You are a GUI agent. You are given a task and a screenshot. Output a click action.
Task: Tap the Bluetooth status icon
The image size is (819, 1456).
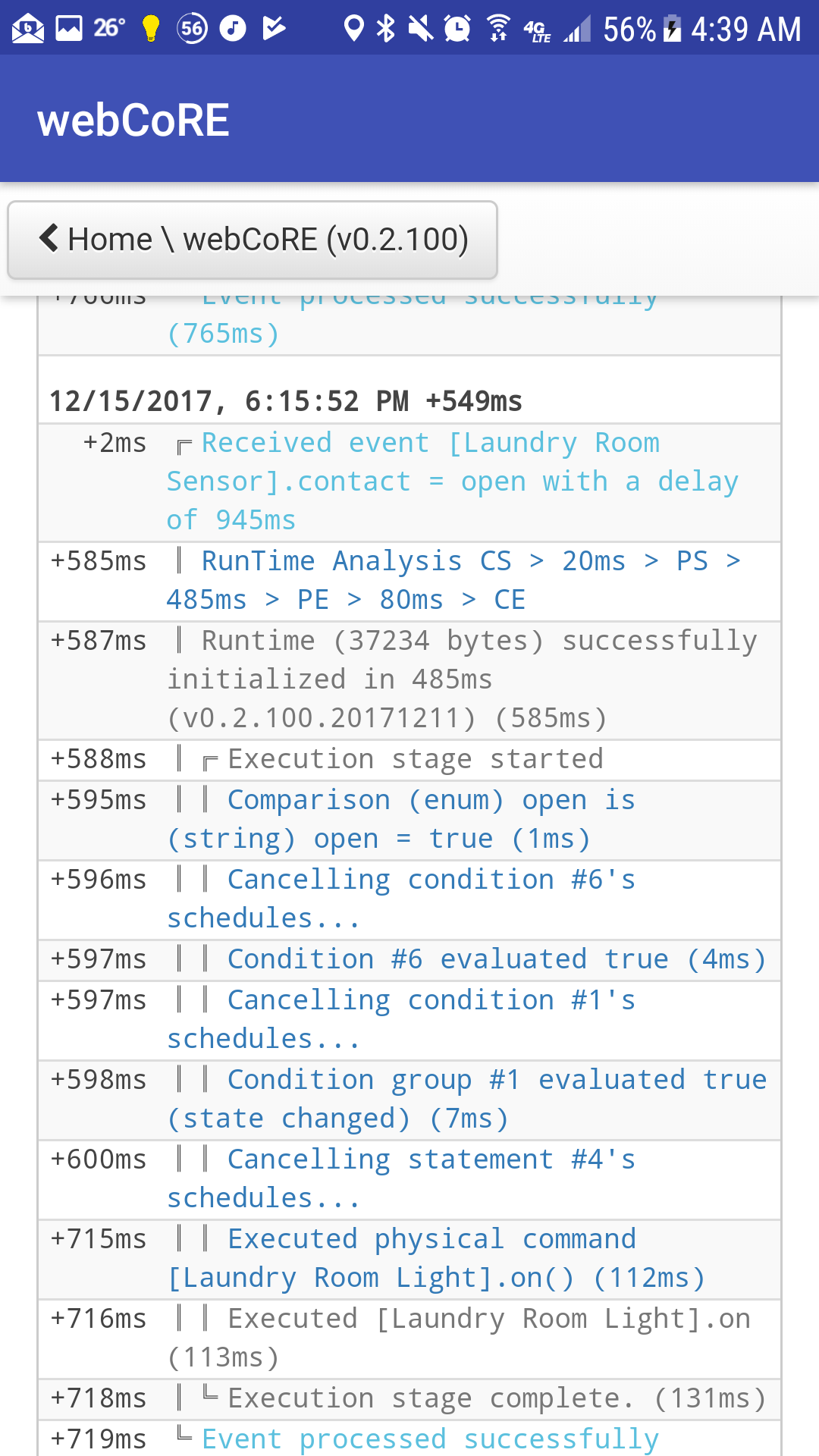coord(386,29)
